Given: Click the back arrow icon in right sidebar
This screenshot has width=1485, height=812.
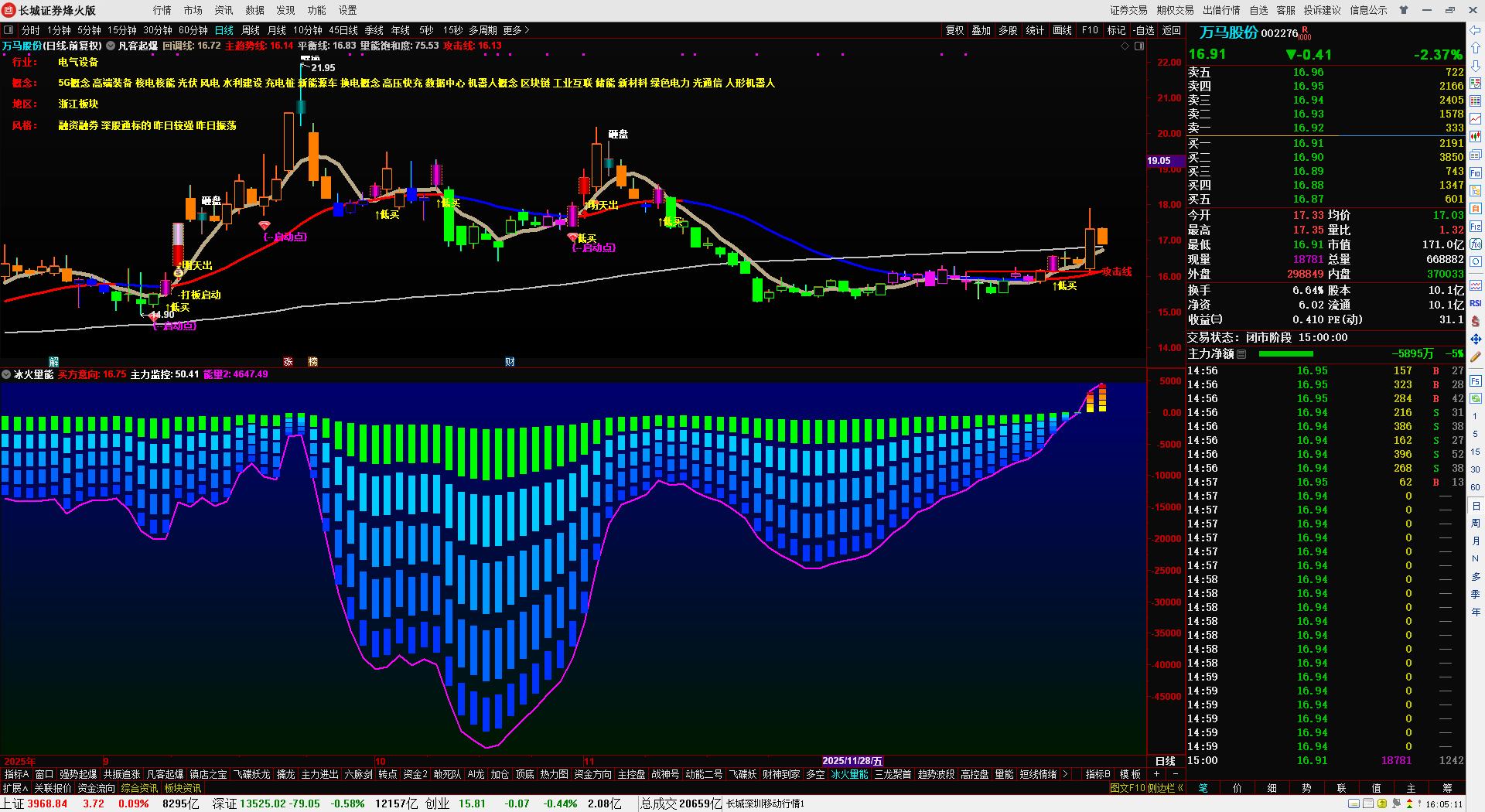Looking at the screenshot, I should (1476, 30).
